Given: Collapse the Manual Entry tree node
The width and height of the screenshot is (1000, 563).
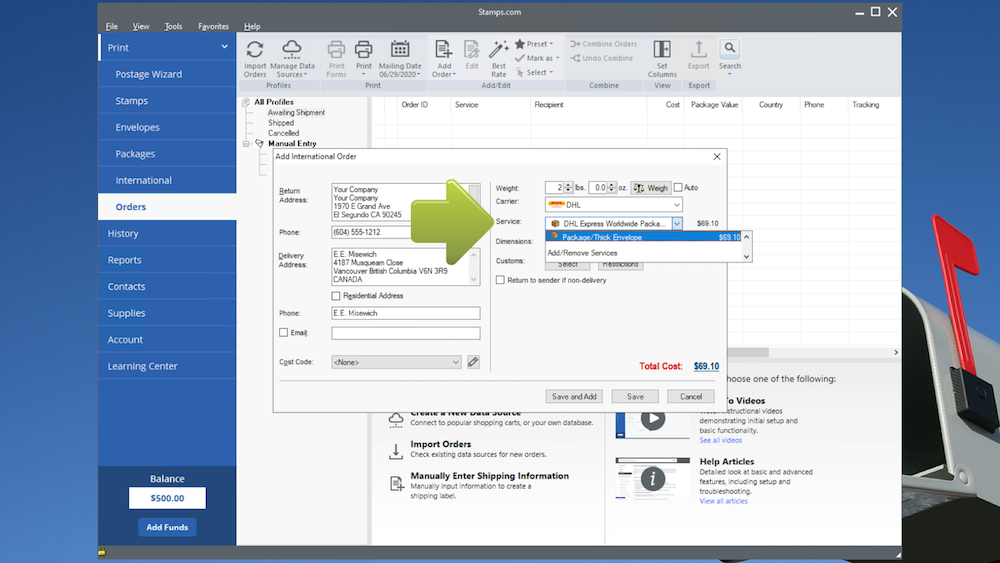Looking at the screenshot, I should (247, 144).
